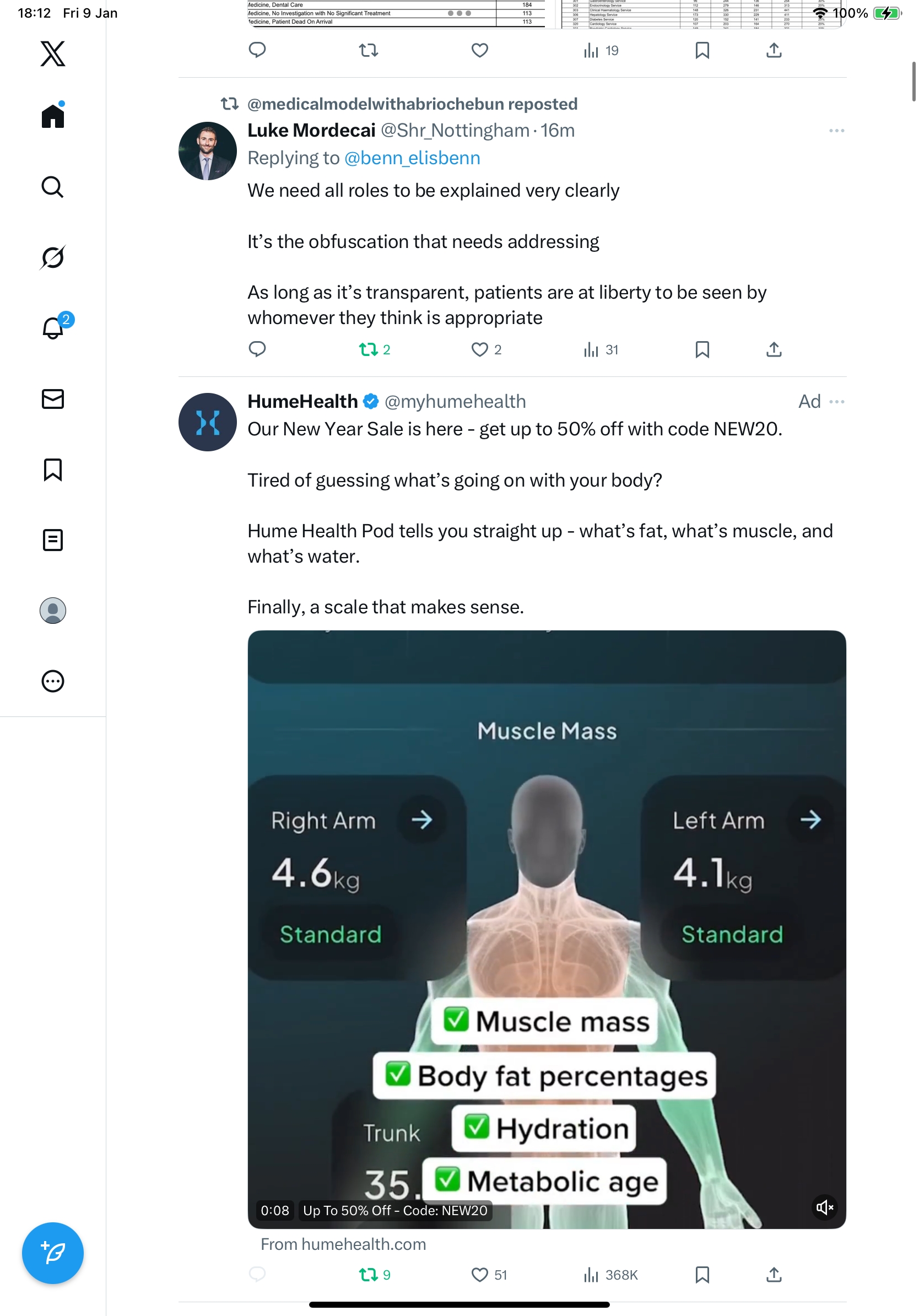Open Grok from the sidebar
The height and width of the screenshot is (1316, 919).
tap(53, 257)
